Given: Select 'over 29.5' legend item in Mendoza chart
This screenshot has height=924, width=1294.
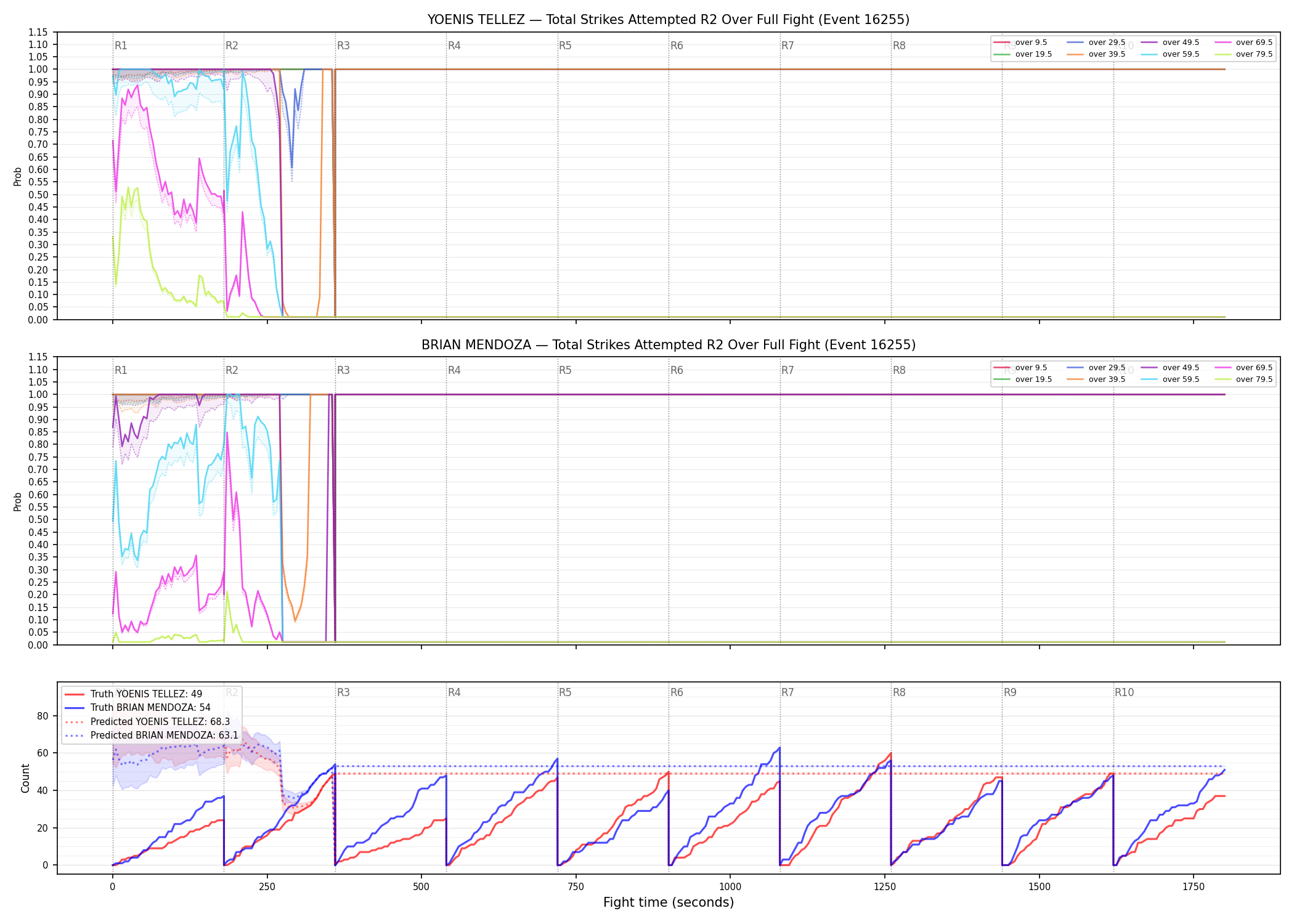Looking at the screenshot, I should tap(1096, 368).
